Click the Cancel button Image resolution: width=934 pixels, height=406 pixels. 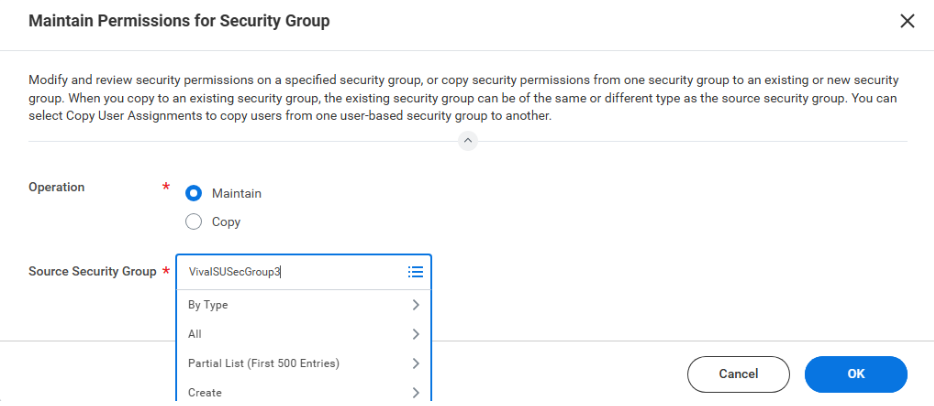coord(739,374)
